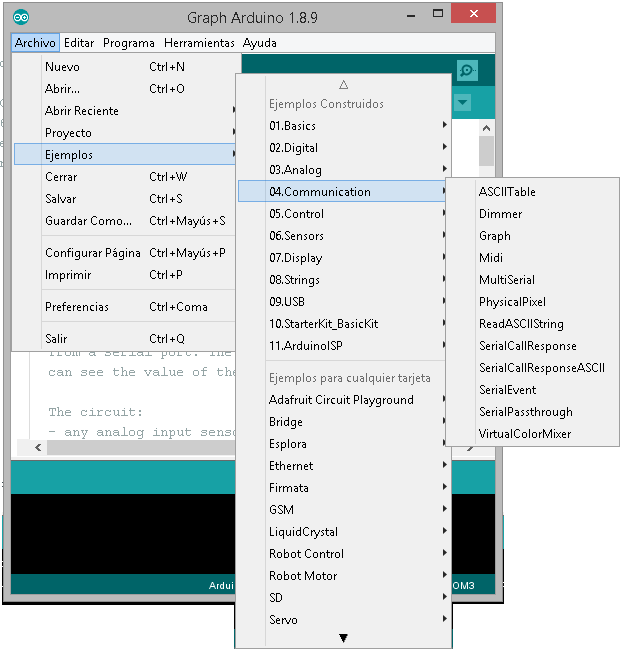This screenshot has height=653, width=624.
Task: Click the Arduino logo in the title bar
Action: (21, 17)
